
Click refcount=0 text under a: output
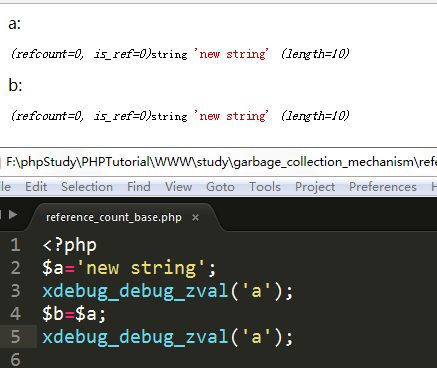[x=48, y=54]
